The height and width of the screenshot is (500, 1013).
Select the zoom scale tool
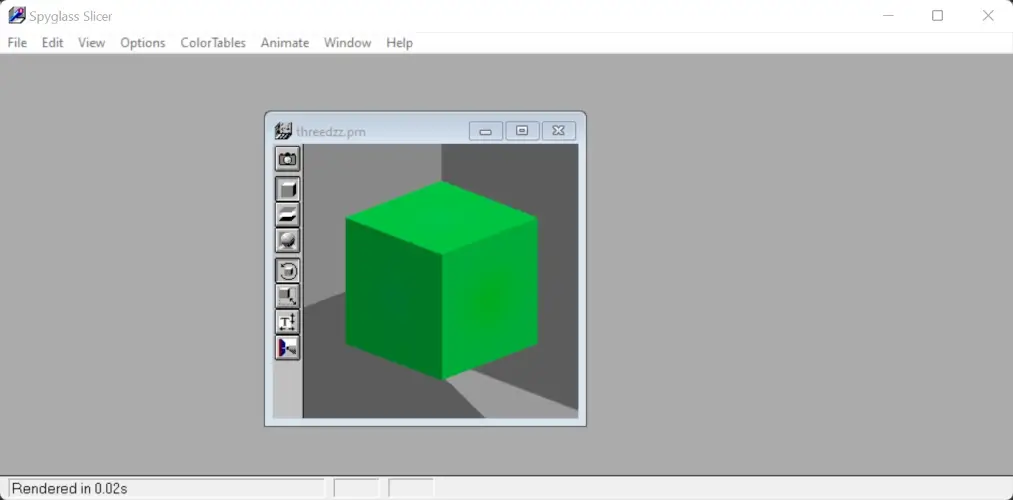[x=287, y=296]
